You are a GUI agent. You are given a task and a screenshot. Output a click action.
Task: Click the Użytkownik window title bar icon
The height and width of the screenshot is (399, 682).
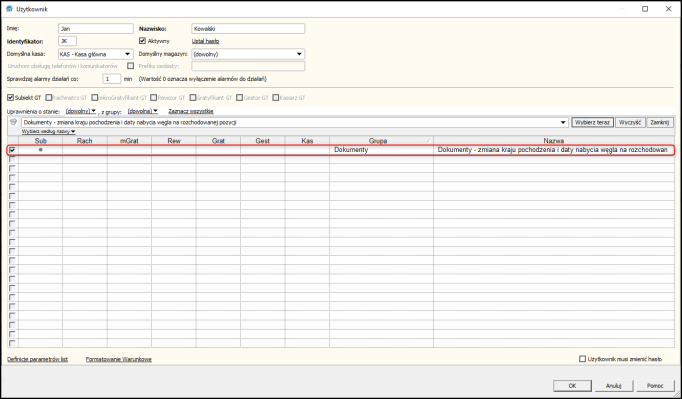click(9, 9)
